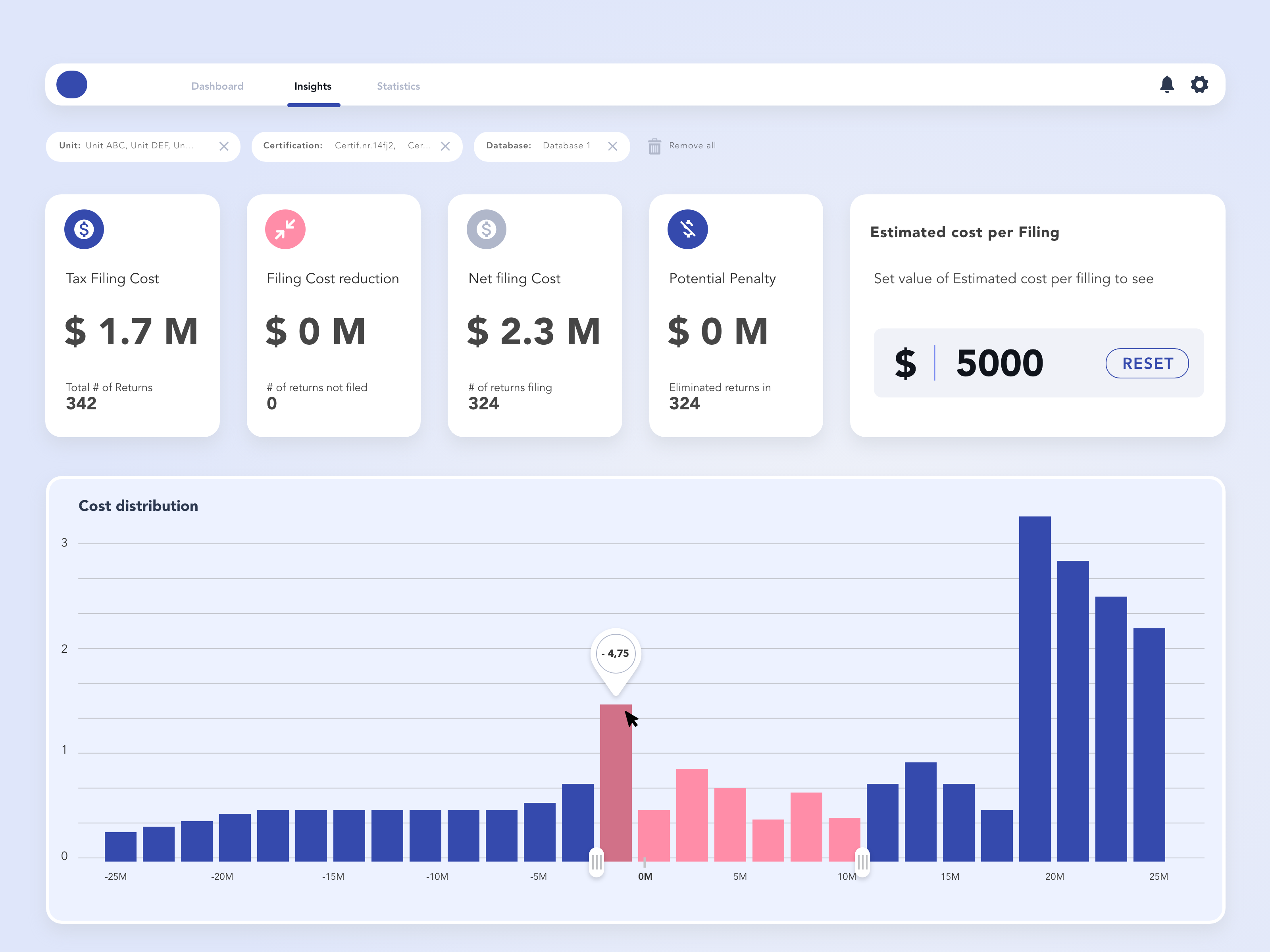Open settings gear icon
Image resolution: width=1270 pixels, height=952 pixels.
tap(1199, 84)
